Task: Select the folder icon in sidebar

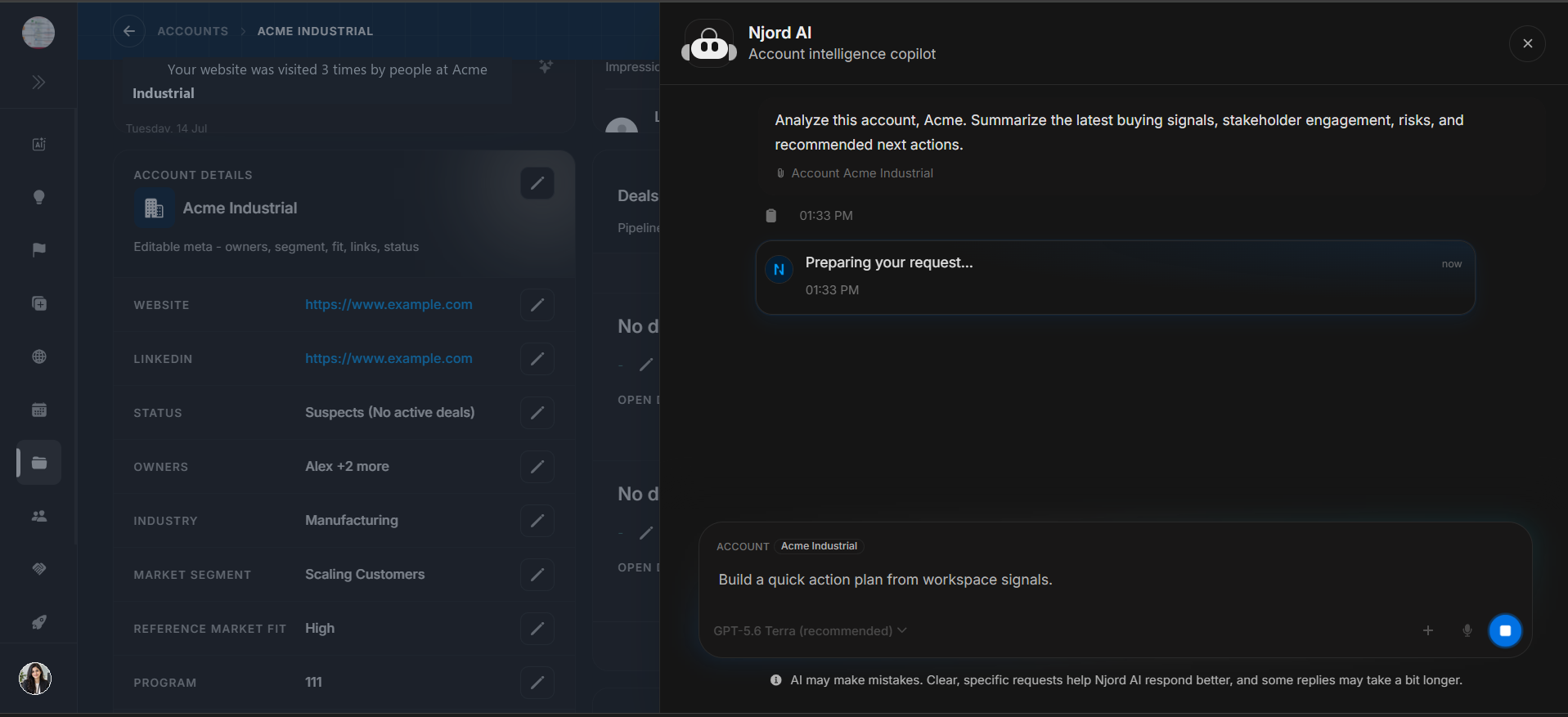Action: point(38,463)
